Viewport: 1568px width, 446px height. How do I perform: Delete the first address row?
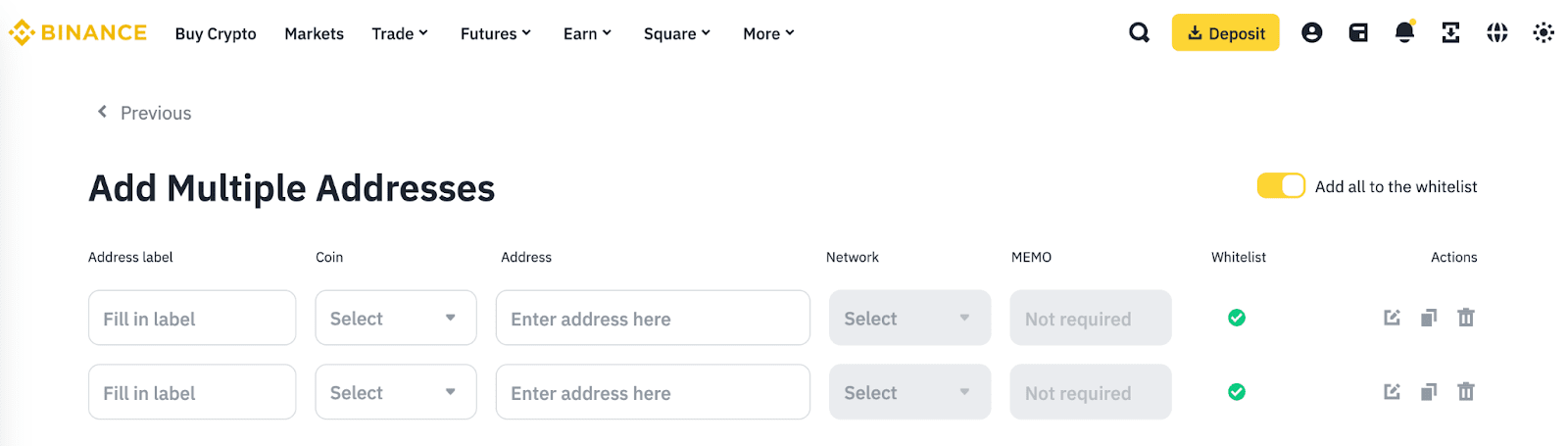pos(1465,318)
